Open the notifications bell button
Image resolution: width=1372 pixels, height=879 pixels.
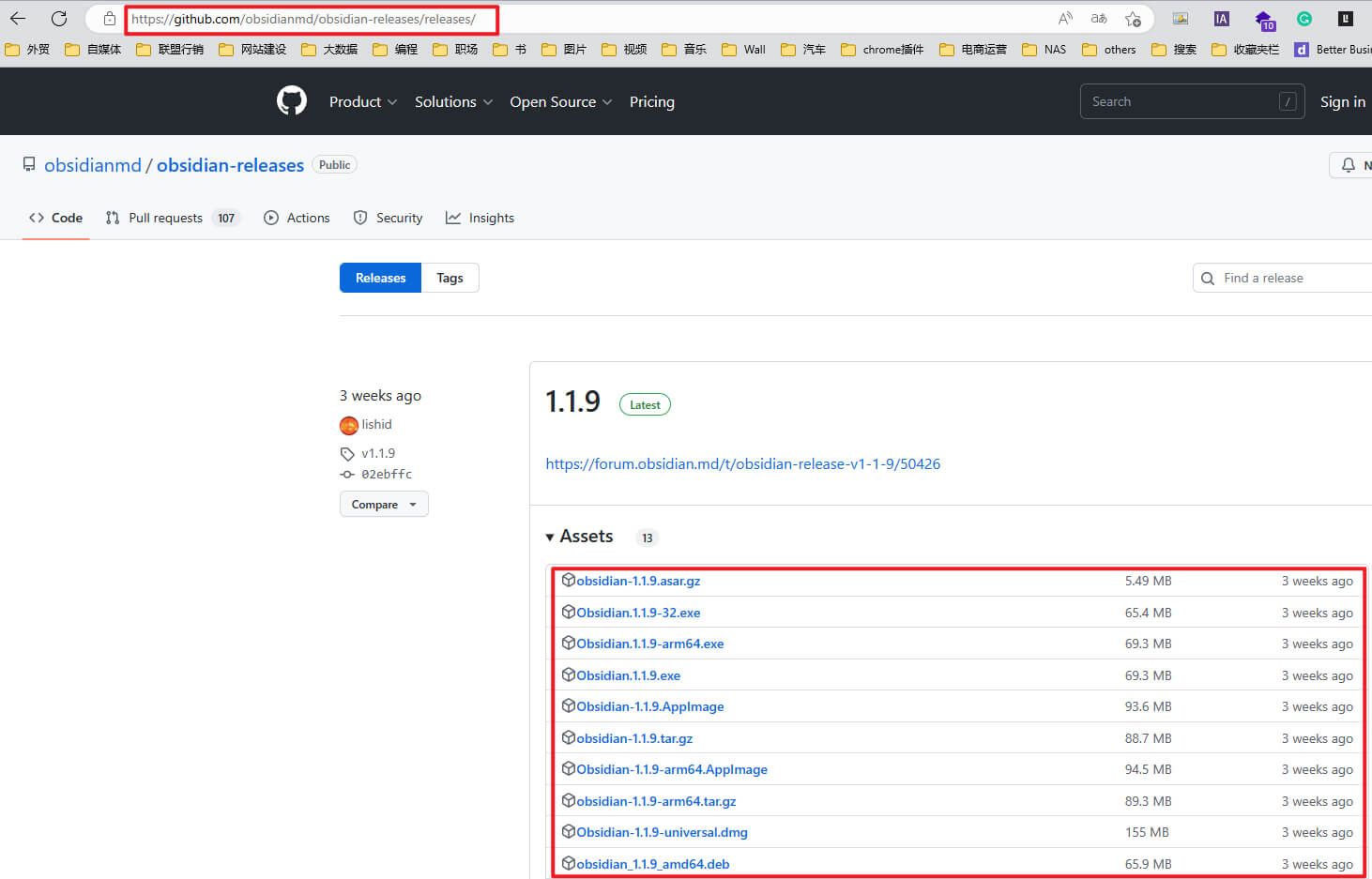click(1349, 165)
